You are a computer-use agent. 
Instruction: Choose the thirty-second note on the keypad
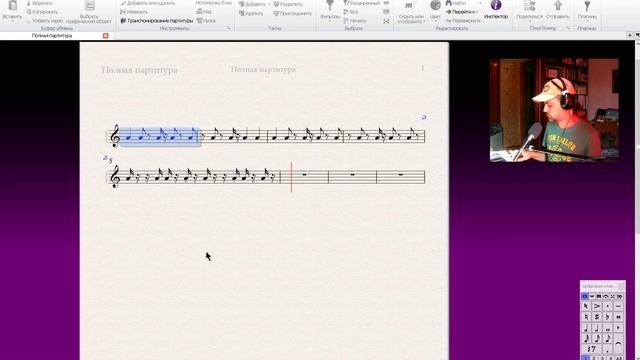587,339
